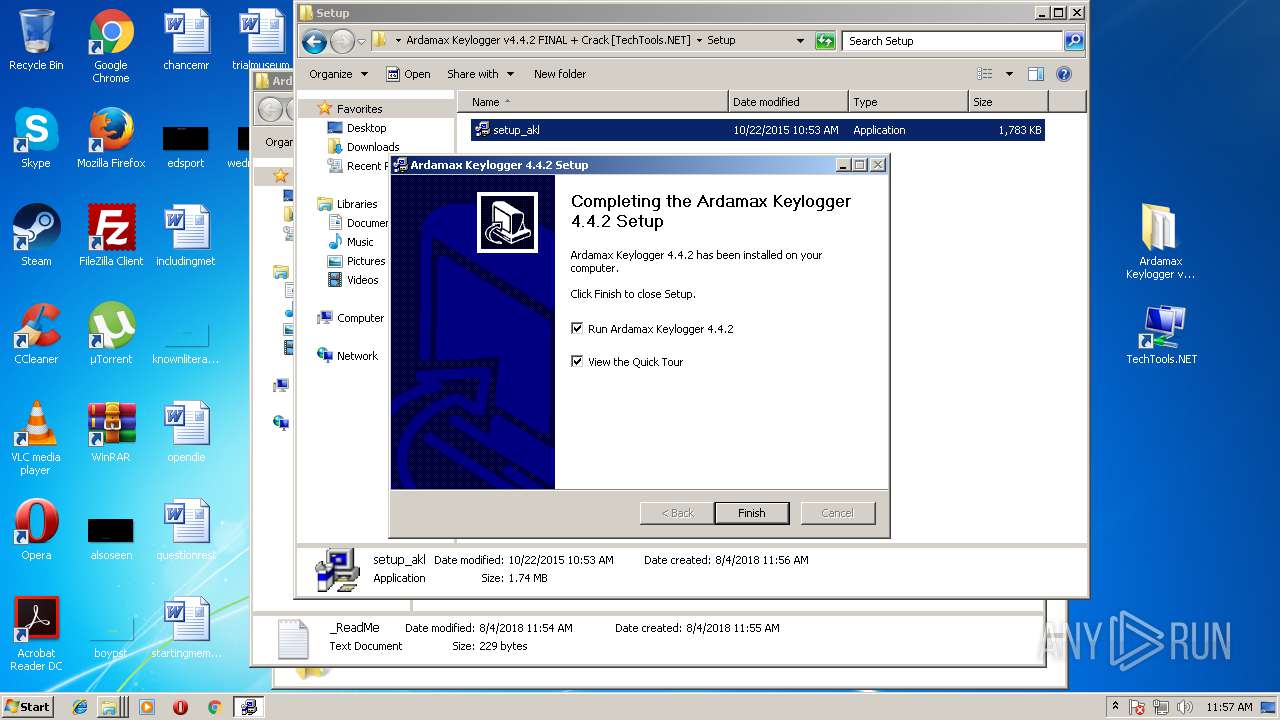This screenshot has width=1280, height=720.
Task: Launch VLC media player shortcut
Action: tap(36, 438)
